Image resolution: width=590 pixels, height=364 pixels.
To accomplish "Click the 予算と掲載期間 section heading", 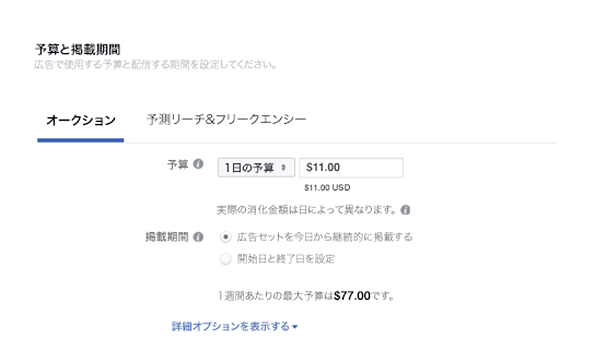I will pyautogui.click(x=78, y=49).
